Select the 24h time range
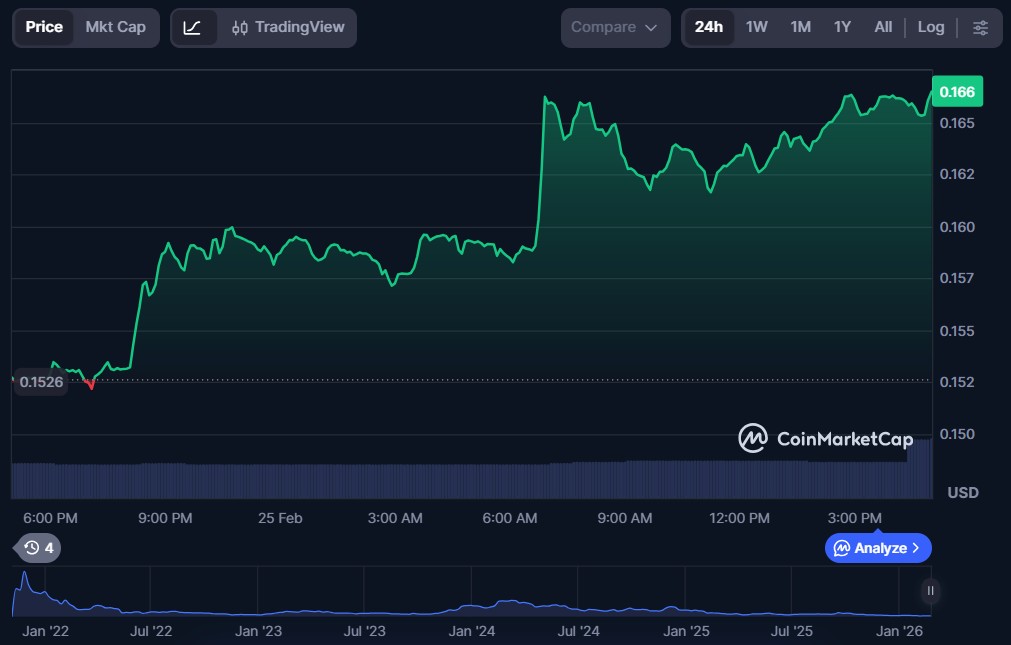Viewport: 1011px width, 645px height. tap(708, 28)
